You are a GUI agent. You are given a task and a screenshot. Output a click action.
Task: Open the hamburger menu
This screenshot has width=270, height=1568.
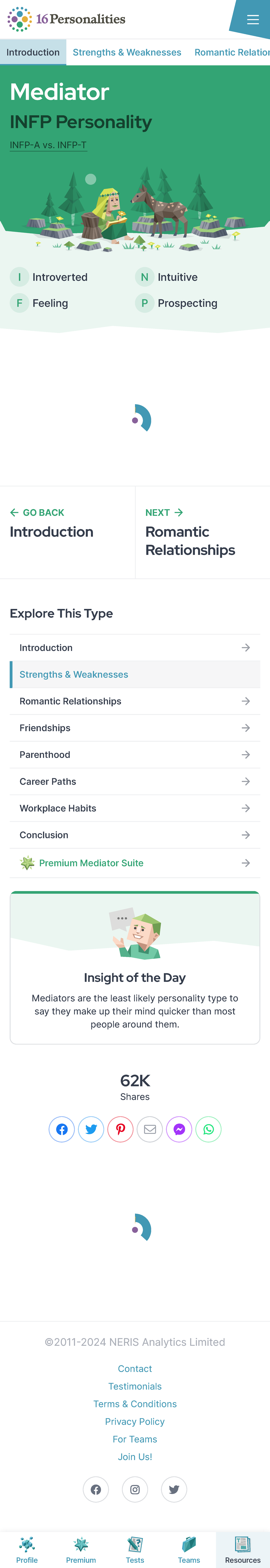click(x=252, y=19)
